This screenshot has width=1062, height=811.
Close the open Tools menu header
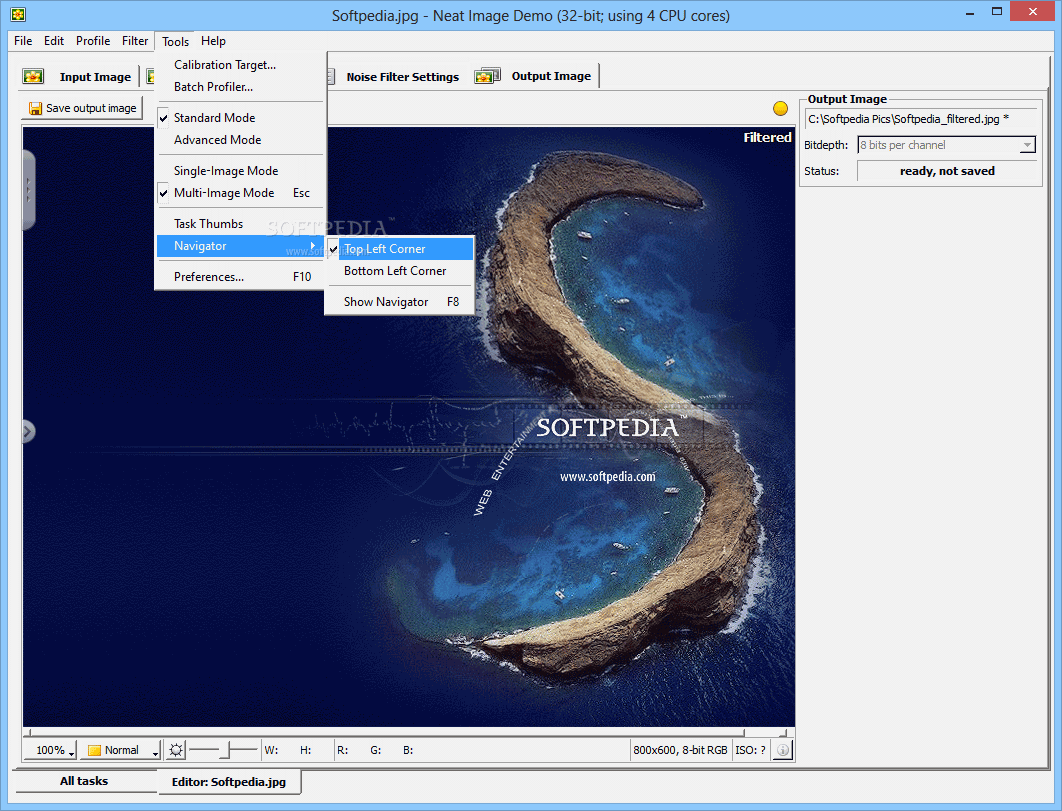point(175,41)
